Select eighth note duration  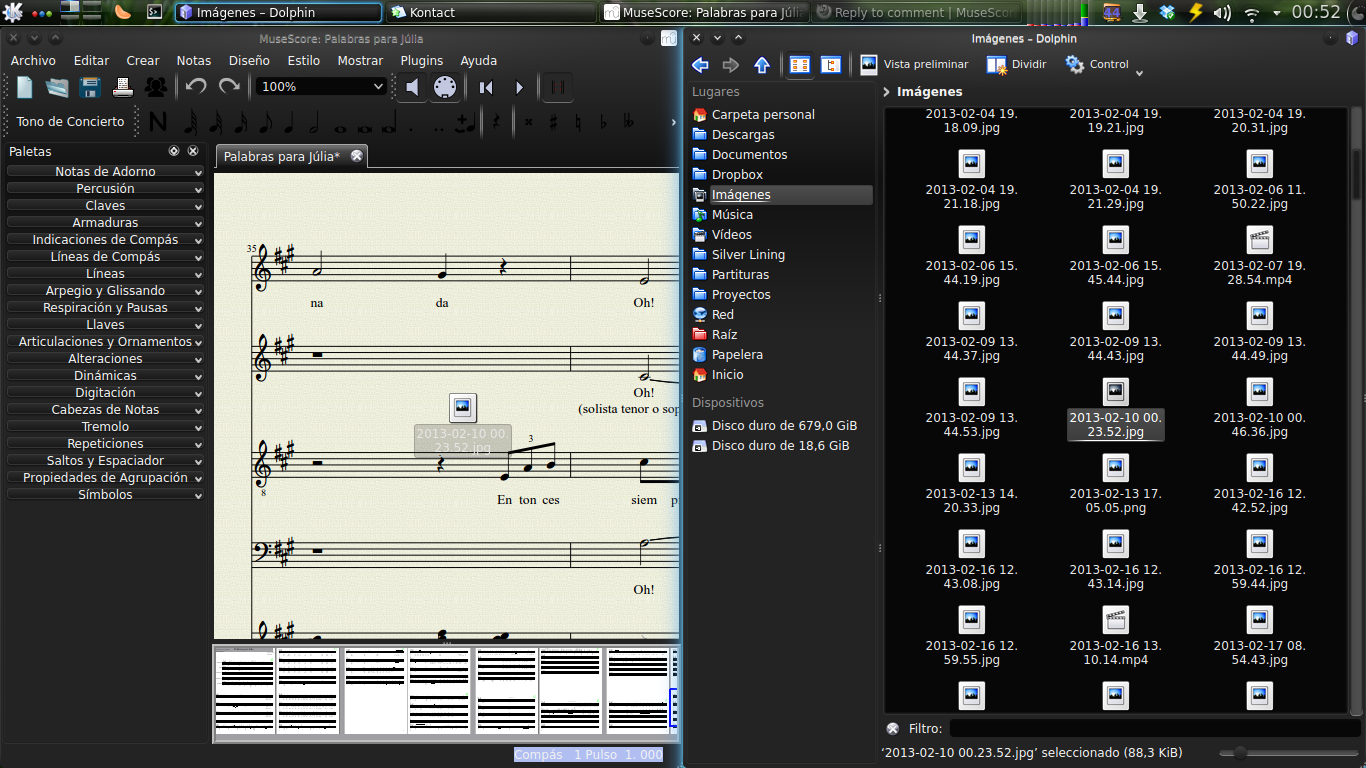point(265,122)
